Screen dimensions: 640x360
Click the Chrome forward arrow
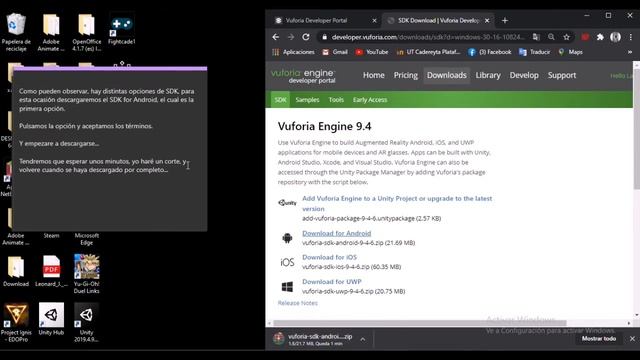(x=291, y=37)
